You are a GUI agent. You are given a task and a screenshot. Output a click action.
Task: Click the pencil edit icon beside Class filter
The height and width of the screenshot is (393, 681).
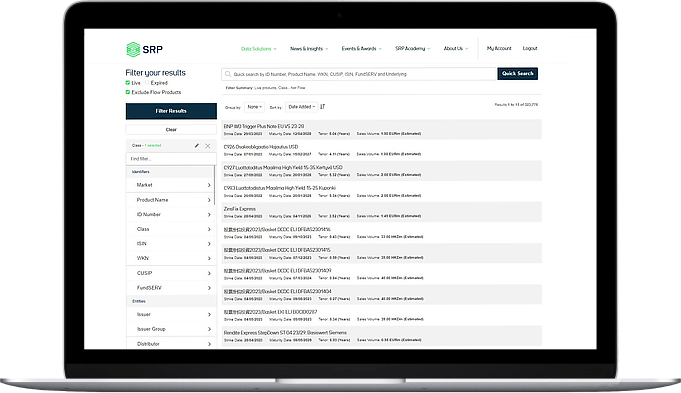pyautogui.click(x=197, y=145)
